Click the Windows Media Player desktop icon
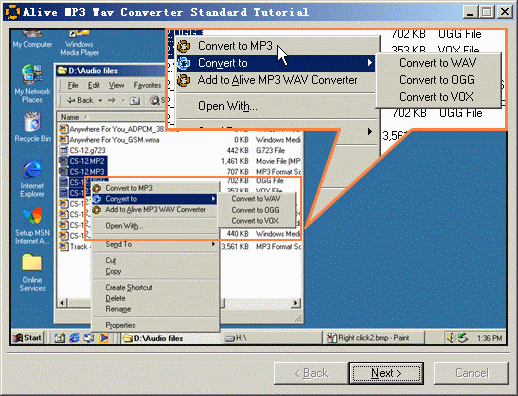Viewport: 518px width, 396px height. 79,43
